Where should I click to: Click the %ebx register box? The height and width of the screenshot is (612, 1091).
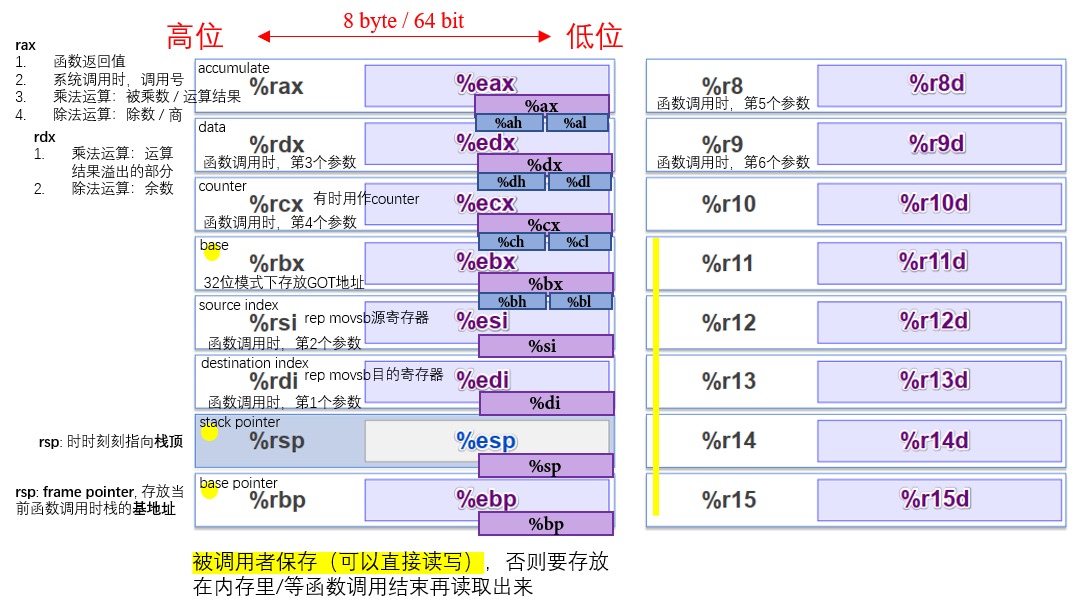(486, 262)
